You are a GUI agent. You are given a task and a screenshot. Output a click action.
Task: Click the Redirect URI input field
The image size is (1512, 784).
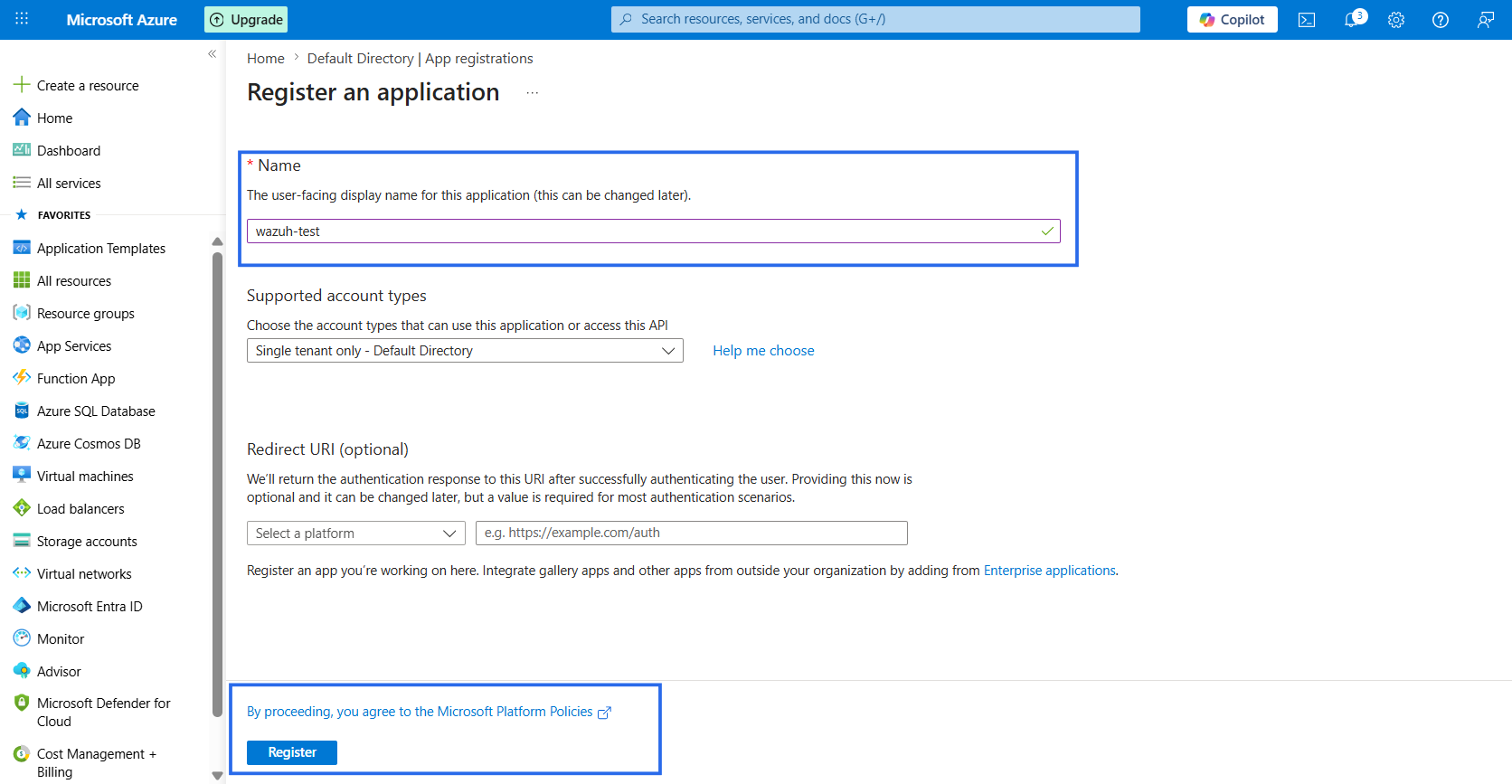point(692,534)
